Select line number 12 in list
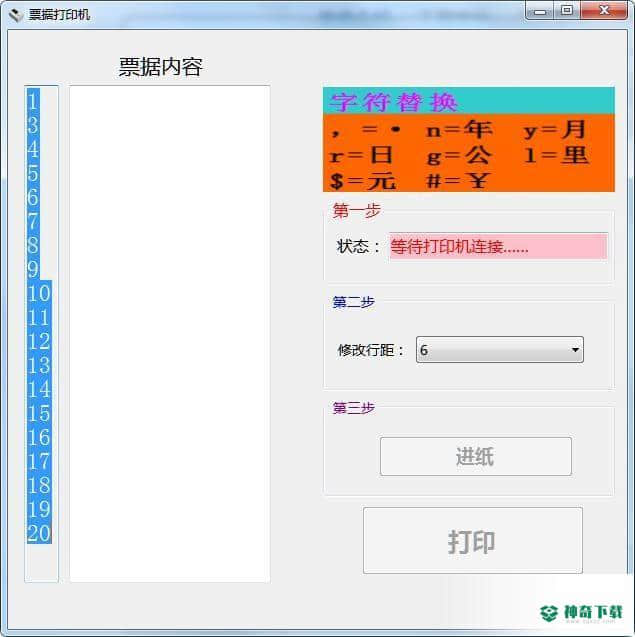Image resolution: width=635 pixels, height=637 pixels. click(39, 340)
